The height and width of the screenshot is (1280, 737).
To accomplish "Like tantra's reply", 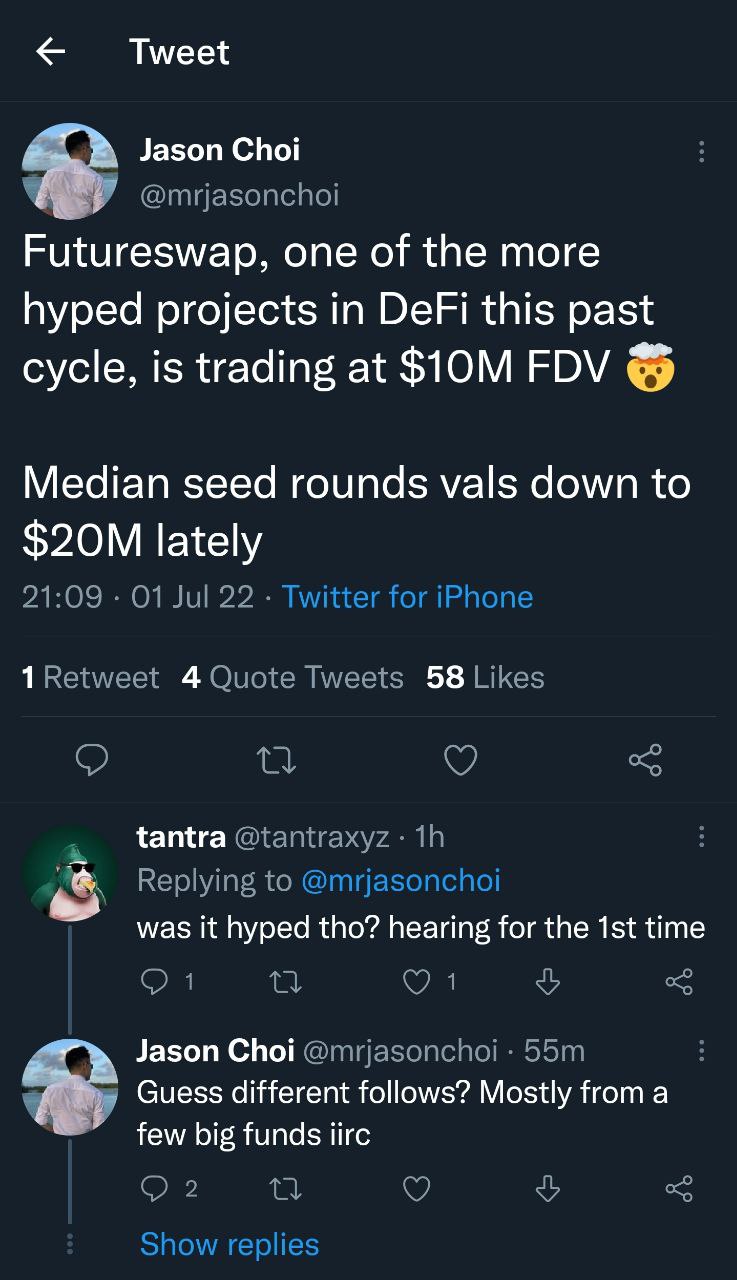I will [x=416, y=983].
